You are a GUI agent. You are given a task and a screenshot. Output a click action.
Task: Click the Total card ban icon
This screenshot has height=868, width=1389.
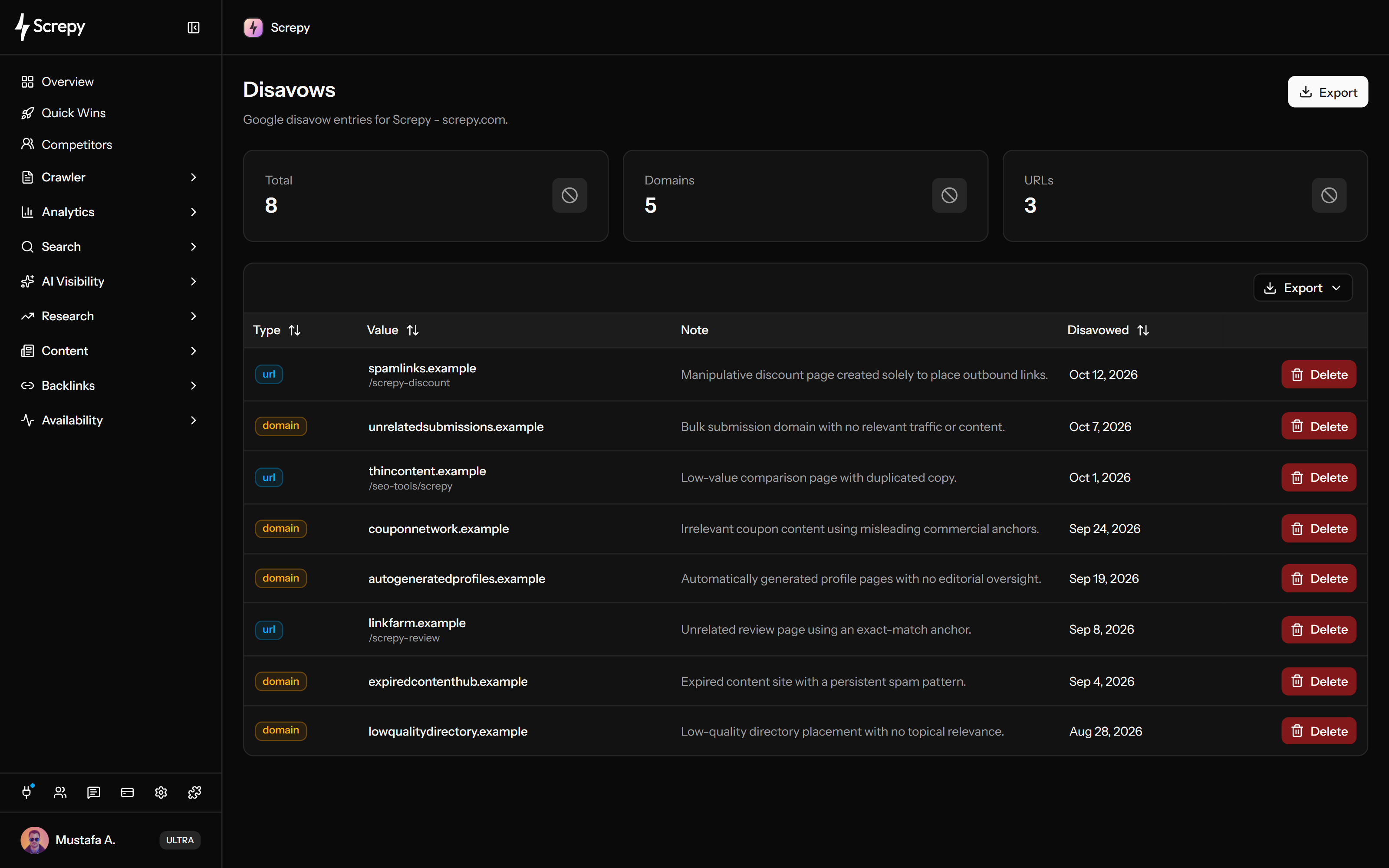569,195
